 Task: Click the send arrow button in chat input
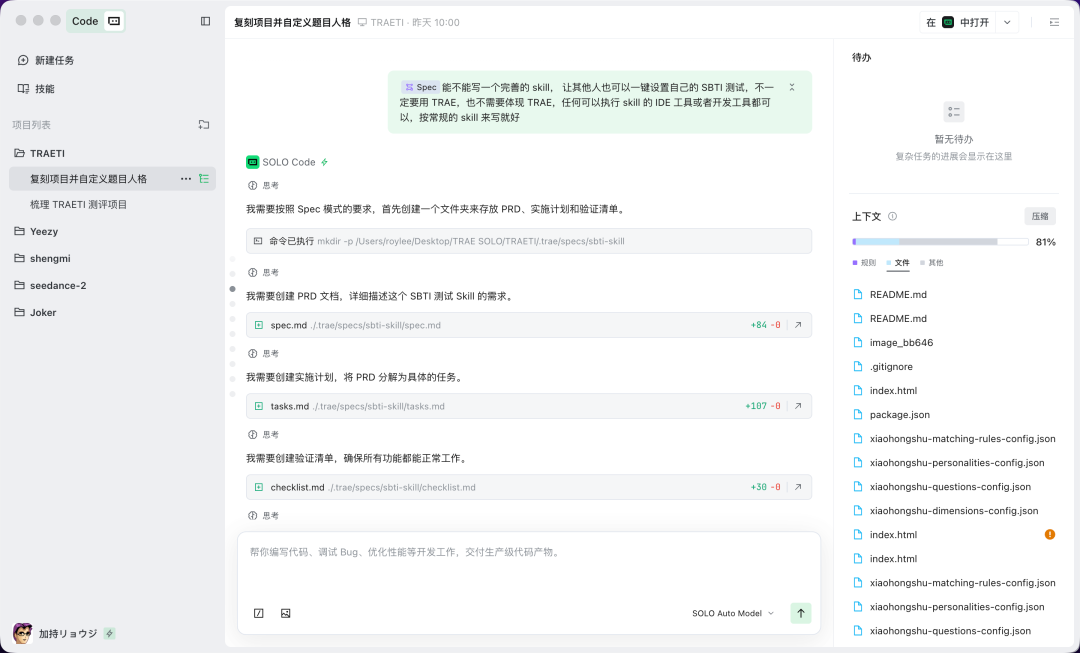point(800,613)
